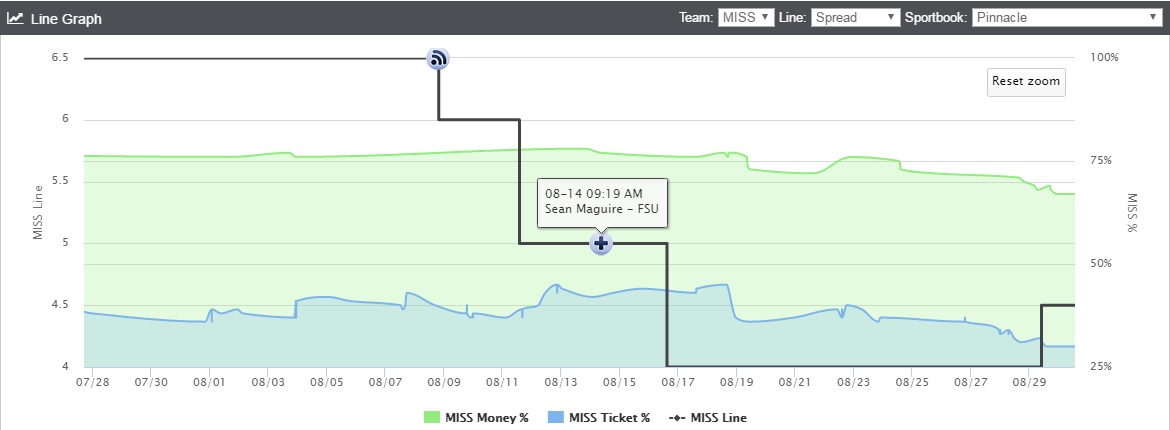The image size is (1170, 430).
Task: Click the Line Graph chart icon
Action: pos(16,18)
